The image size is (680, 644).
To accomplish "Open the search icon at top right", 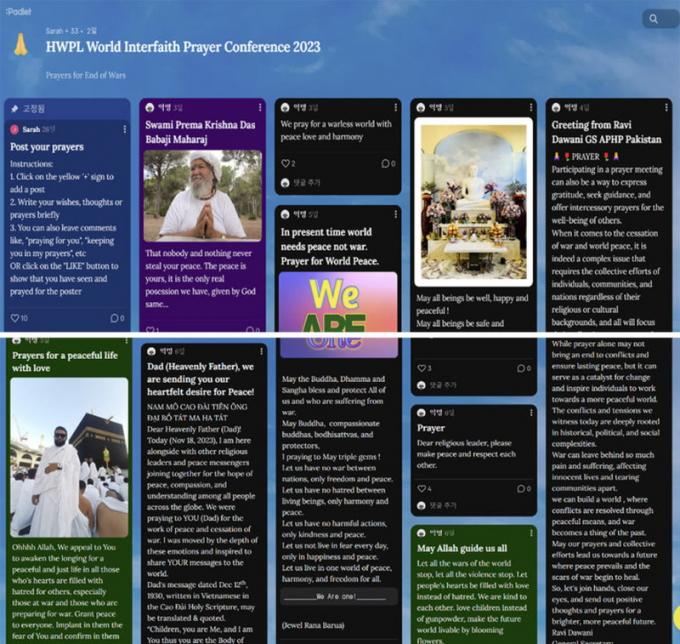I will pos(654,19).
